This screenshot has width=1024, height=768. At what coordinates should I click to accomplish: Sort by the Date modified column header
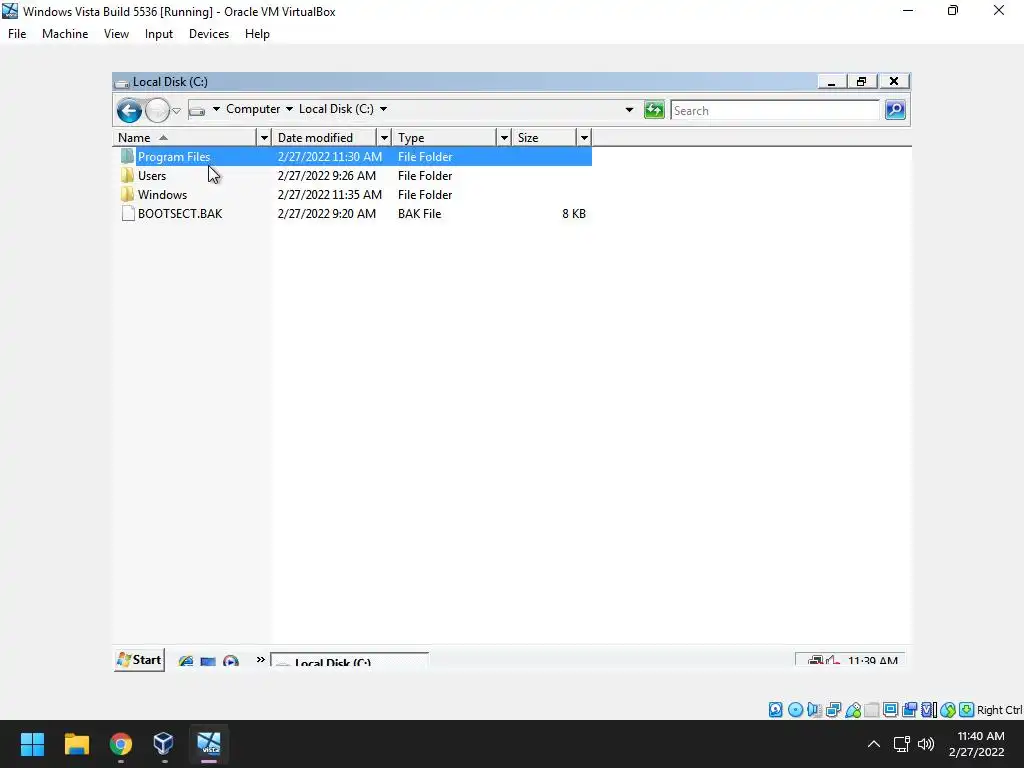click(x=325, y=138)
